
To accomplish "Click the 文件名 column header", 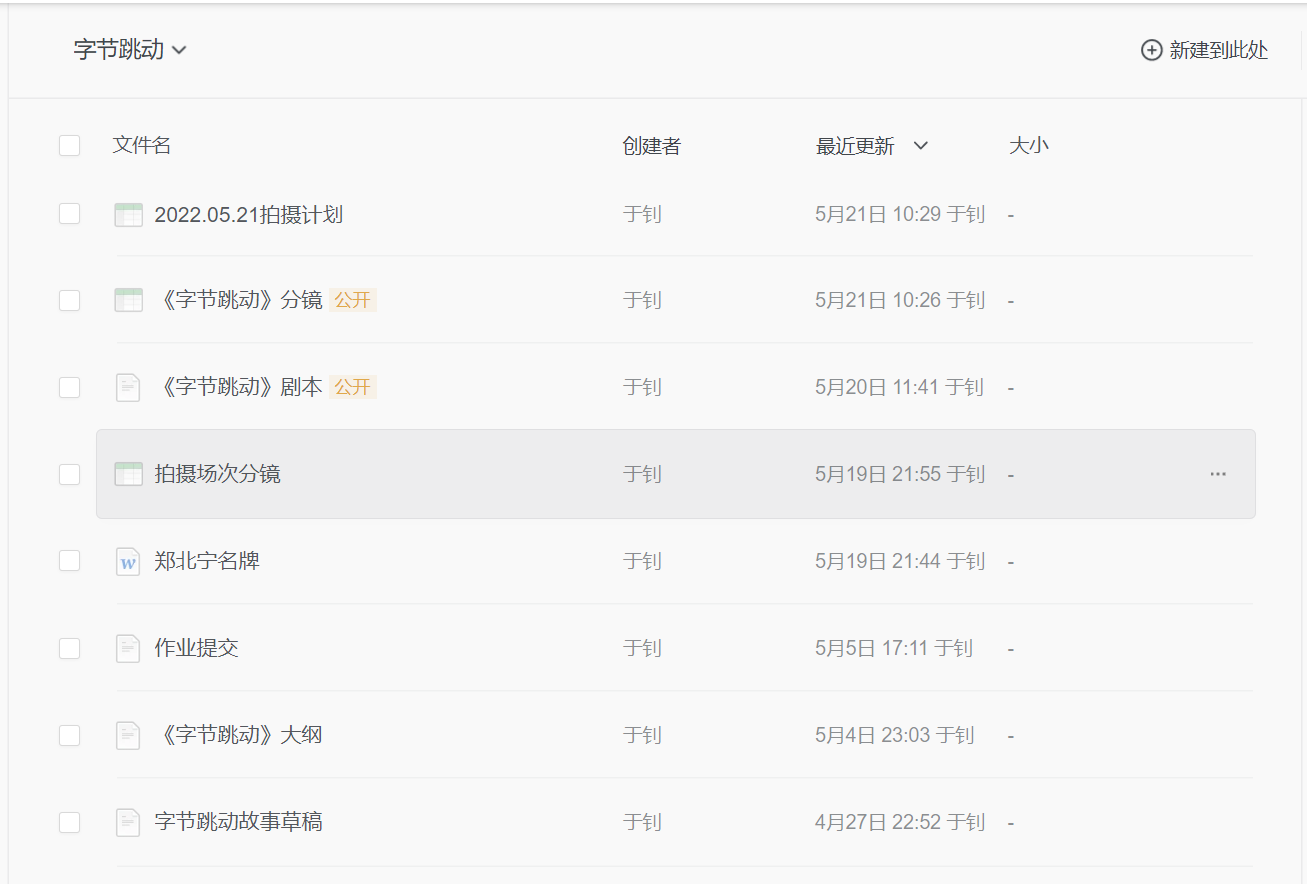I will tap(142, 145).
